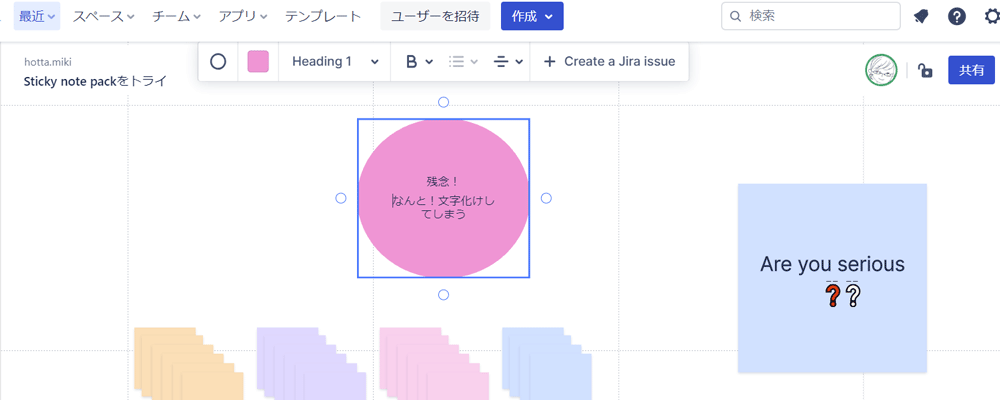
Task: Click the red question mark emoji
Action: pos(832,295)
